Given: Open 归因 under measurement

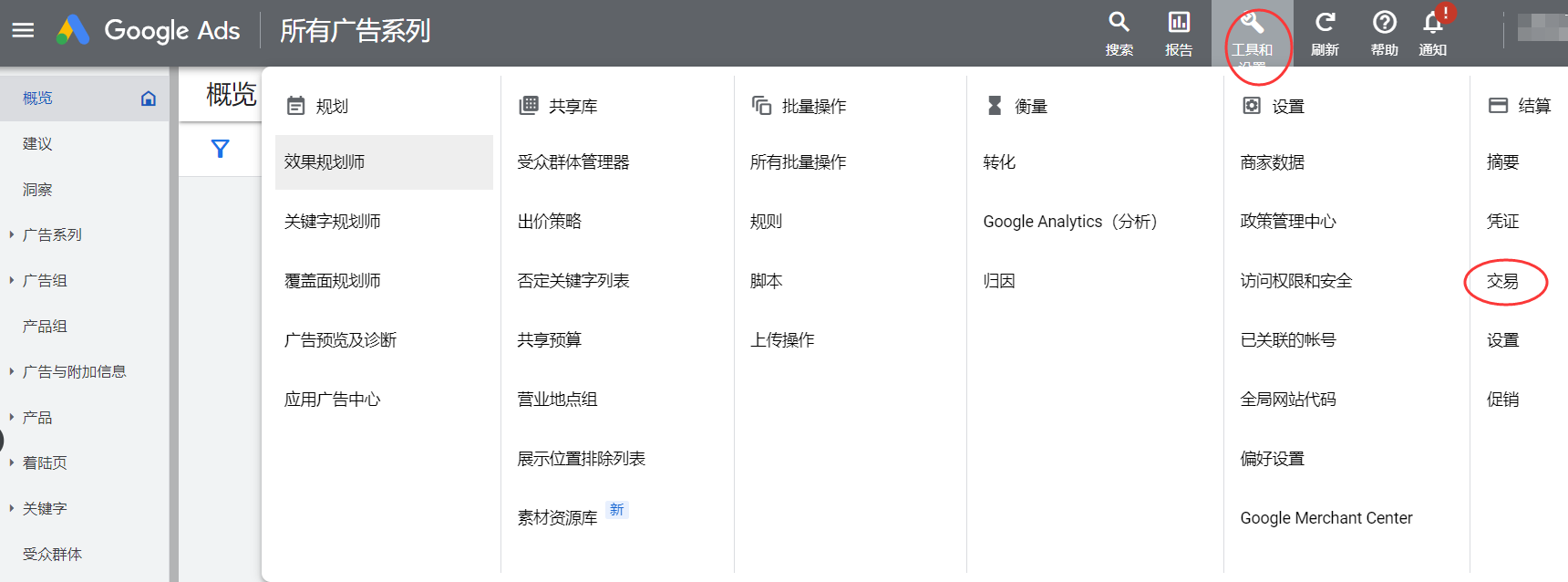Looking at the screenshot, I should 999,281.
